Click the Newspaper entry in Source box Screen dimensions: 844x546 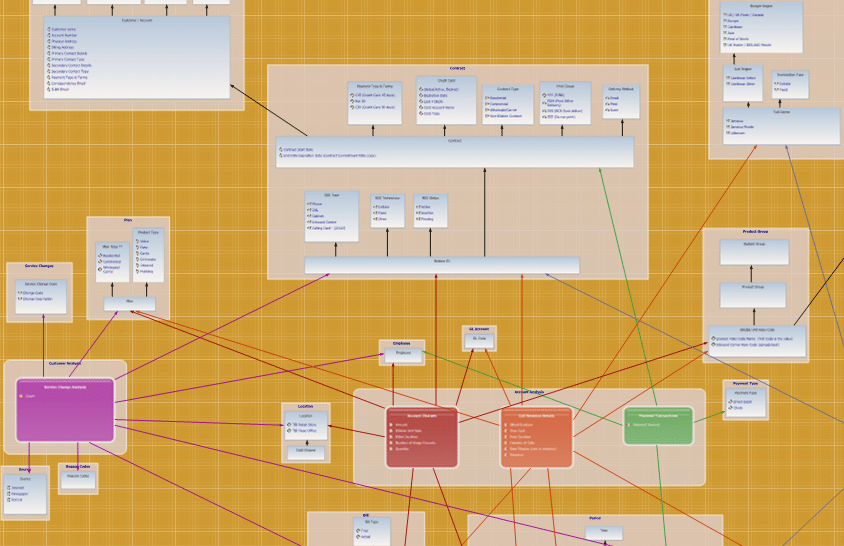(x=20, y=494)
